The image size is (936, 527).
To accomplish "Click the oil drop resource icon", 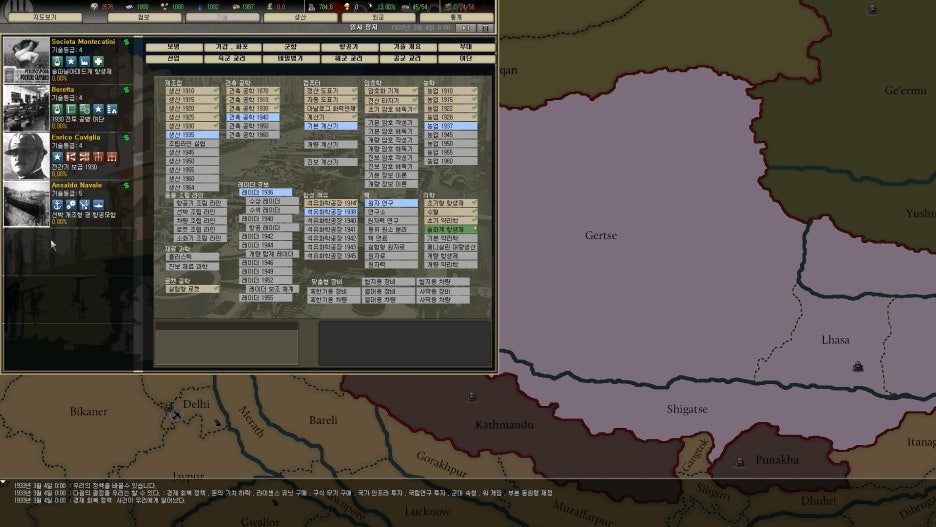I will (201, 7).
